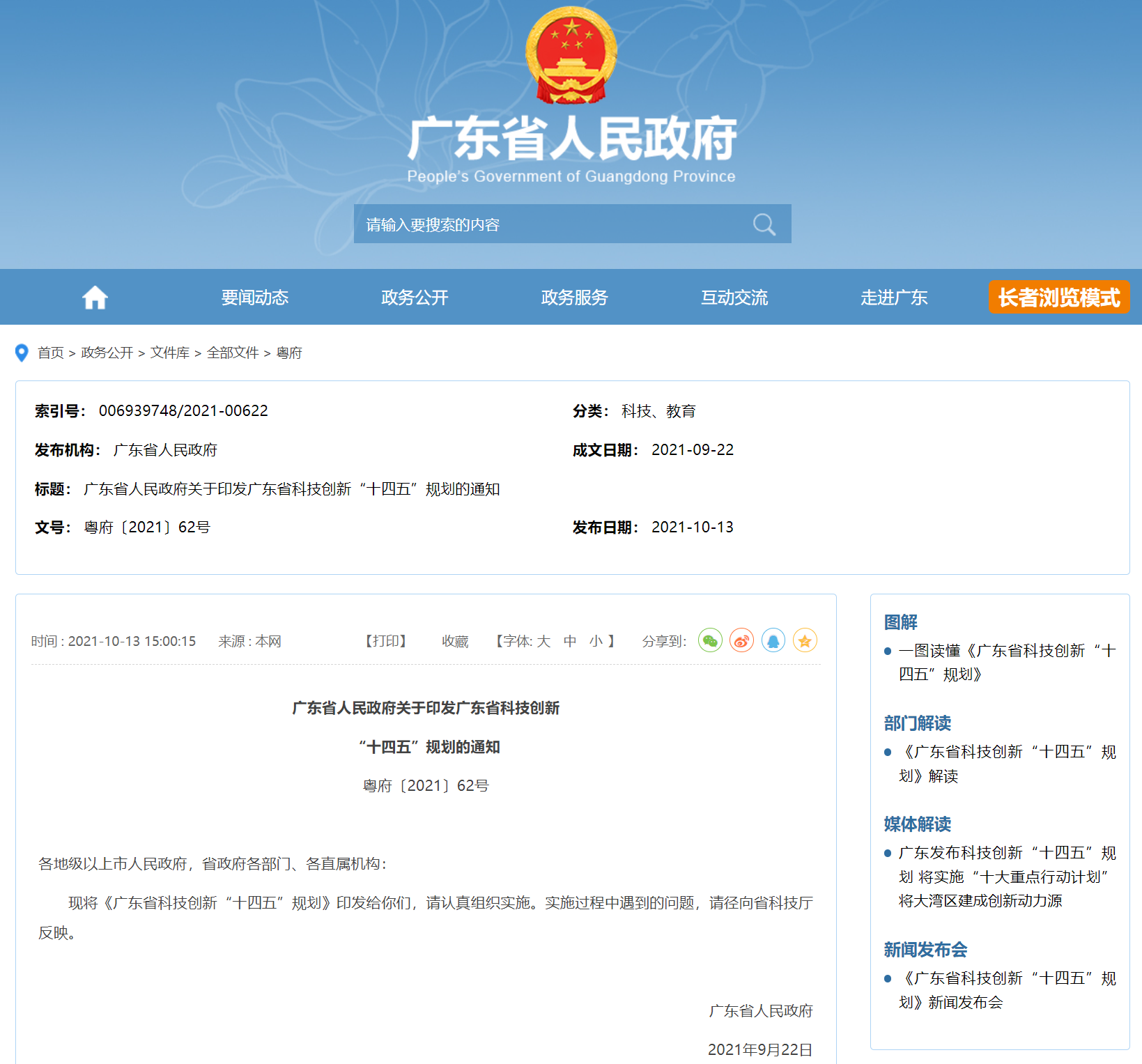Set font size to 小 (small)

(x=596, y=641)
